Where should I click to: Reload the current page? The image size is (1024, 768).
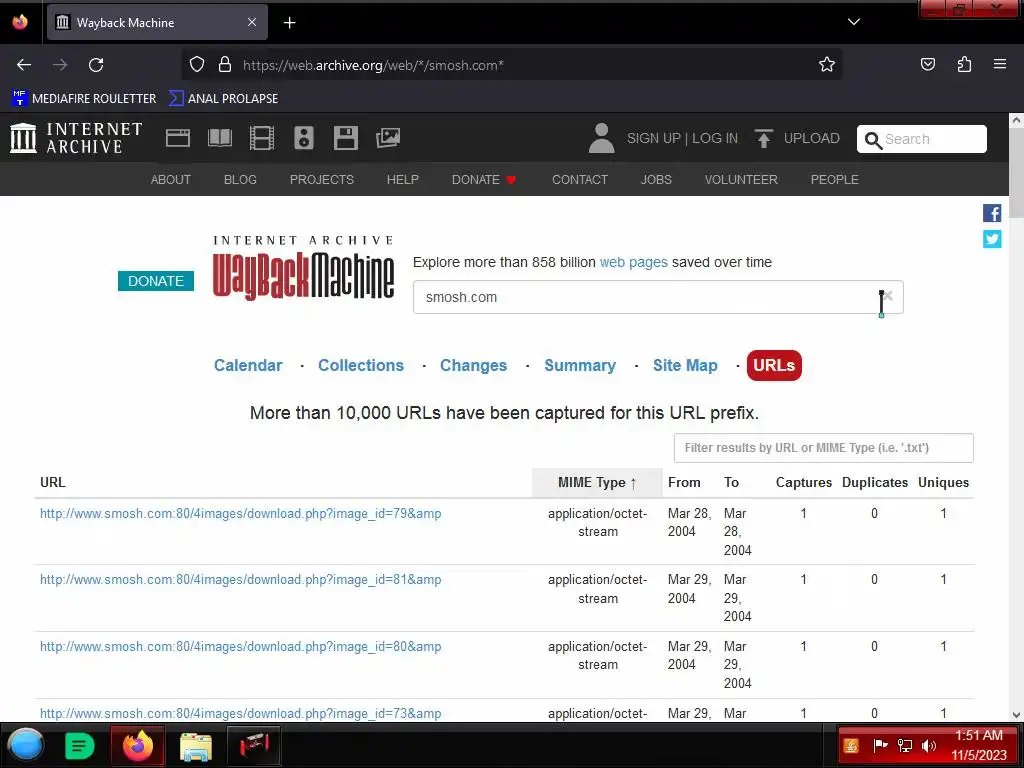coord(96,65)
